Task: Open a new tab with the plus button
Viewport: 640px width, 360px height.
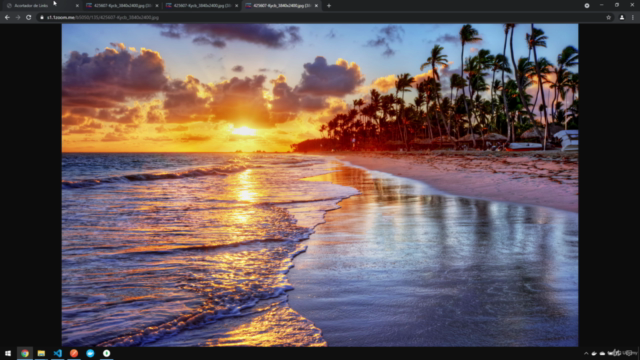Action: tap(329, 6)
